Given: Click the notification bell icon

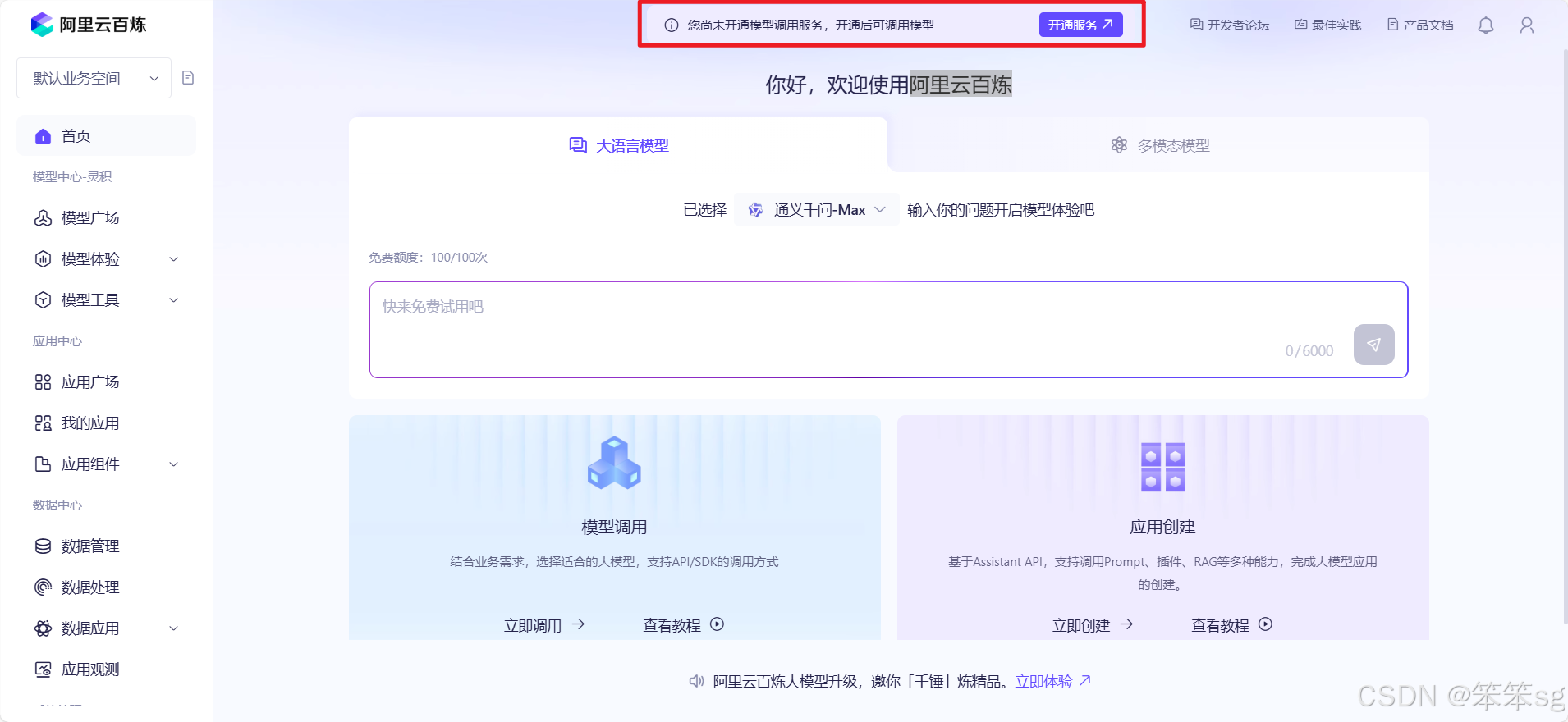Looking at the screenshot, I should [1485, 25].
